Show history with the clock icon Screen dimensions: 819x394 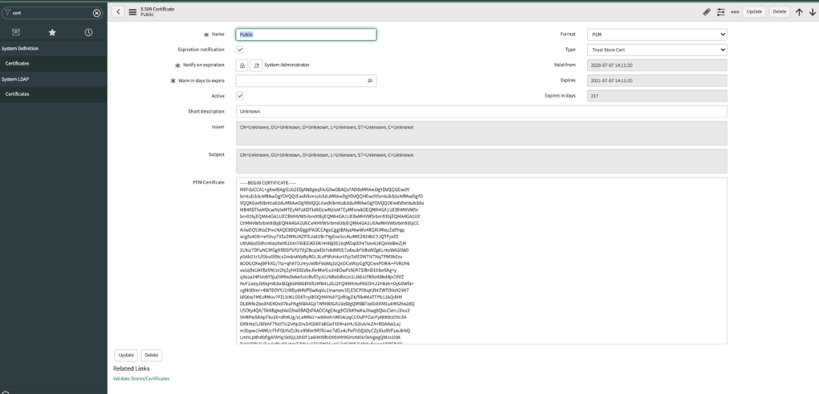(x=89, y=32)
